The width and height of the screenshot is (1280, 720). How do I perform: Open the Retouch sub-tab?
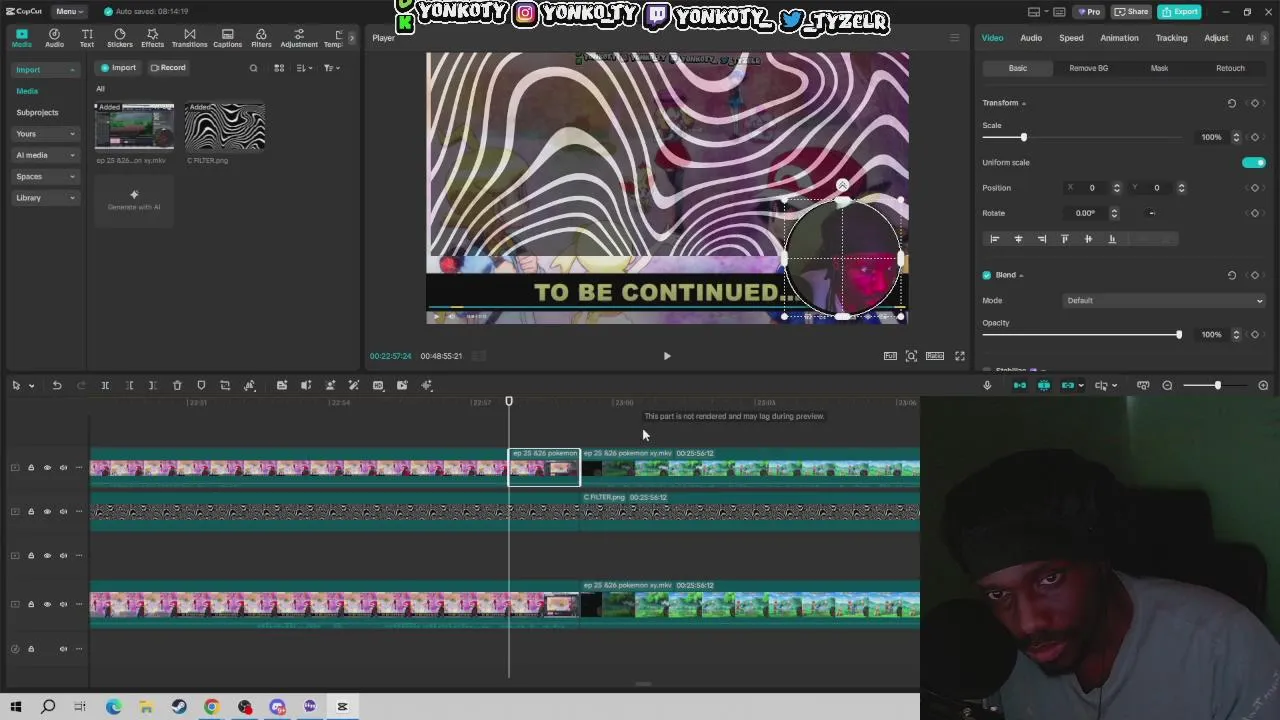click(1230, 68)
